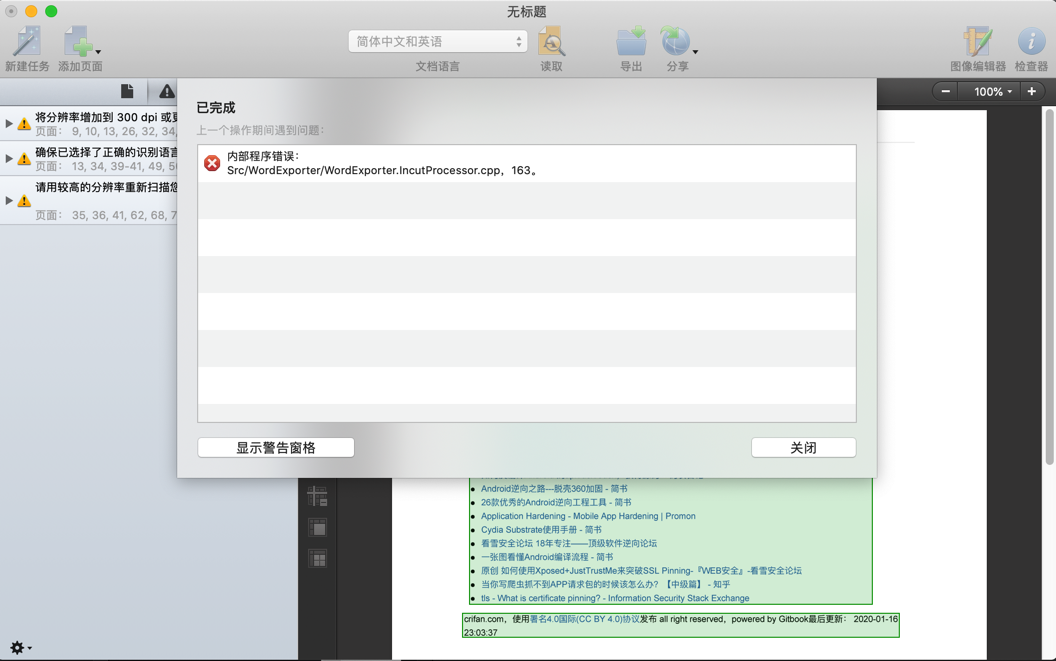
Task: Open the 图像编辑器 tool
Action: tap(977, 42)
